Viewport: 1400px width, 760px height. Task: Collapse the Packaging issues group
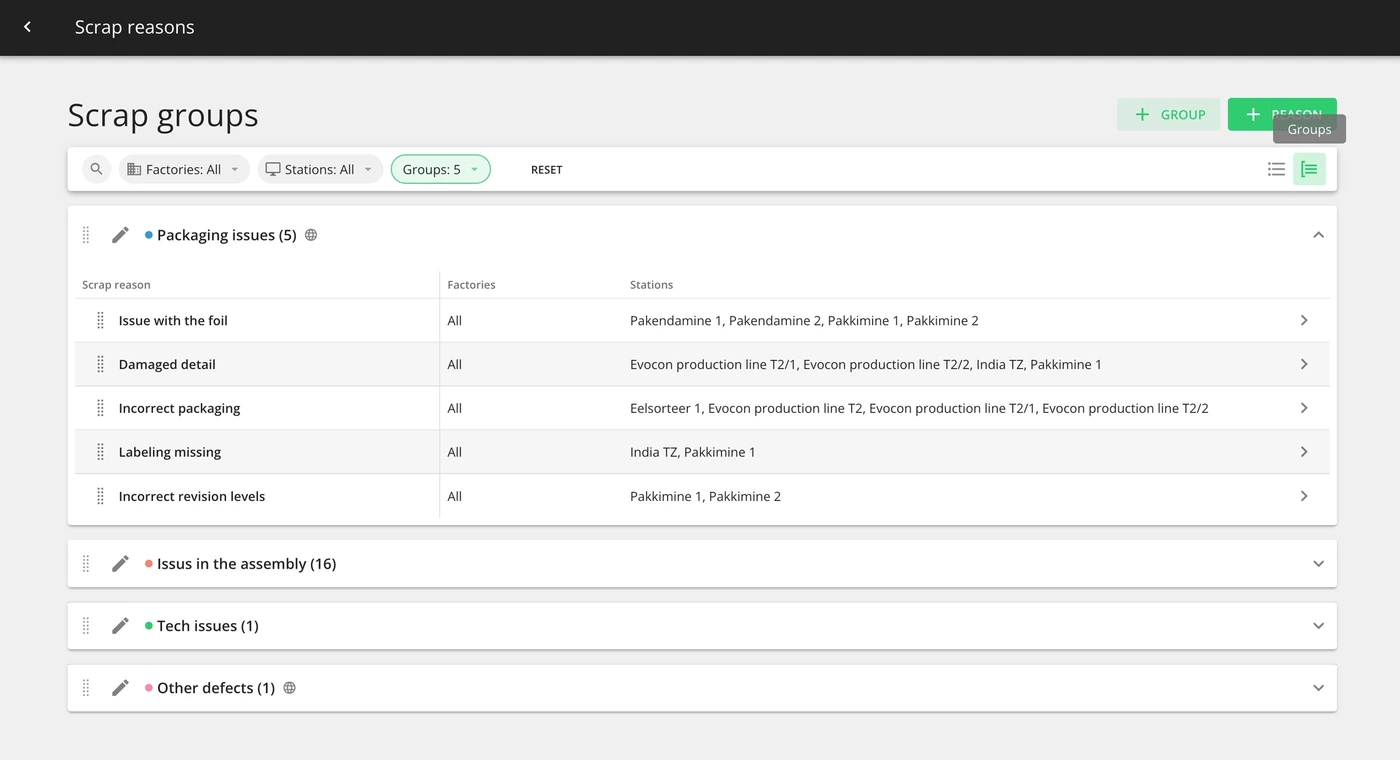coord(1318,235)
